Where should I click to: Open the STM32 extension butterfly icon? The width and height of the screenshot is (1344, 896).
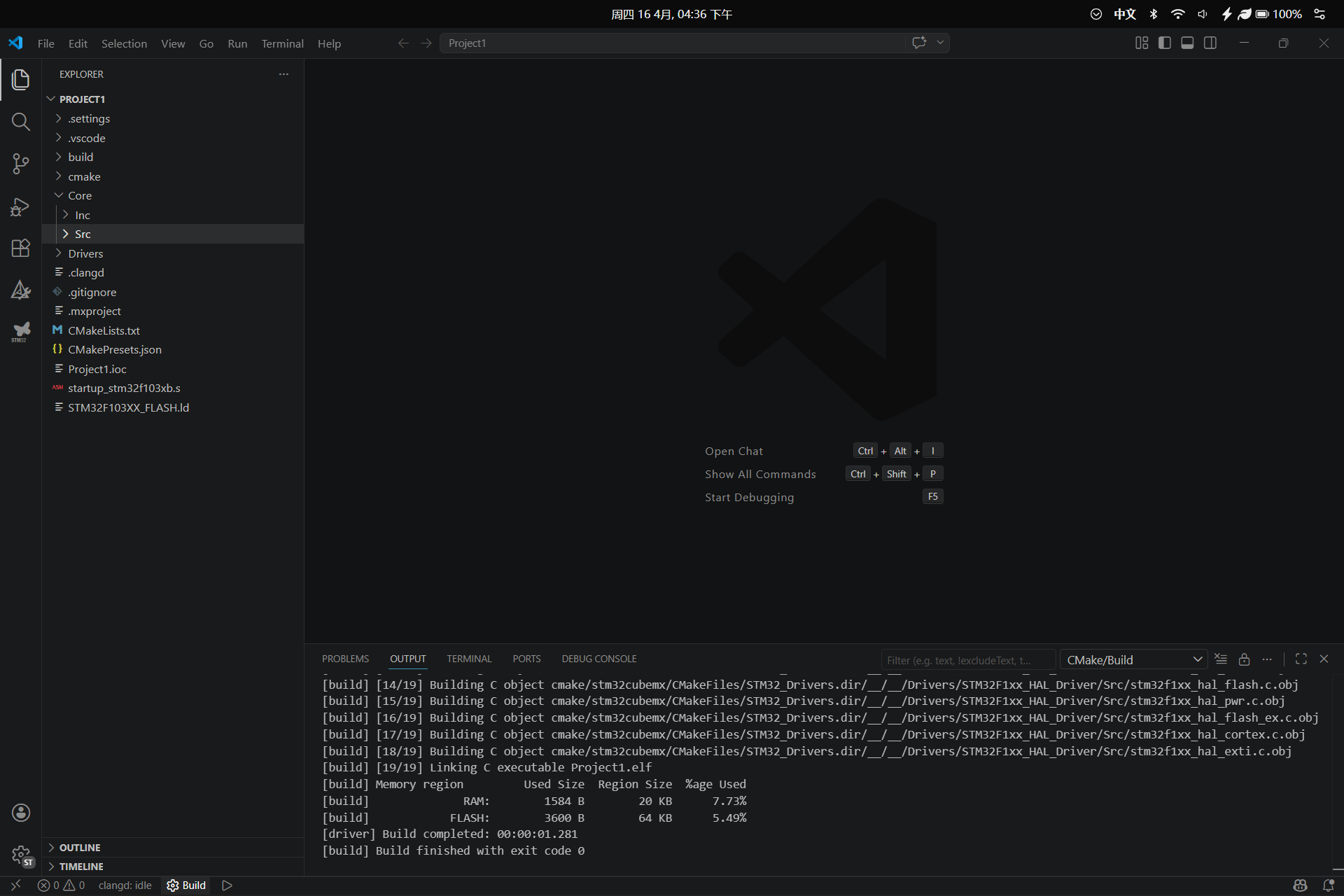(21, 331)
